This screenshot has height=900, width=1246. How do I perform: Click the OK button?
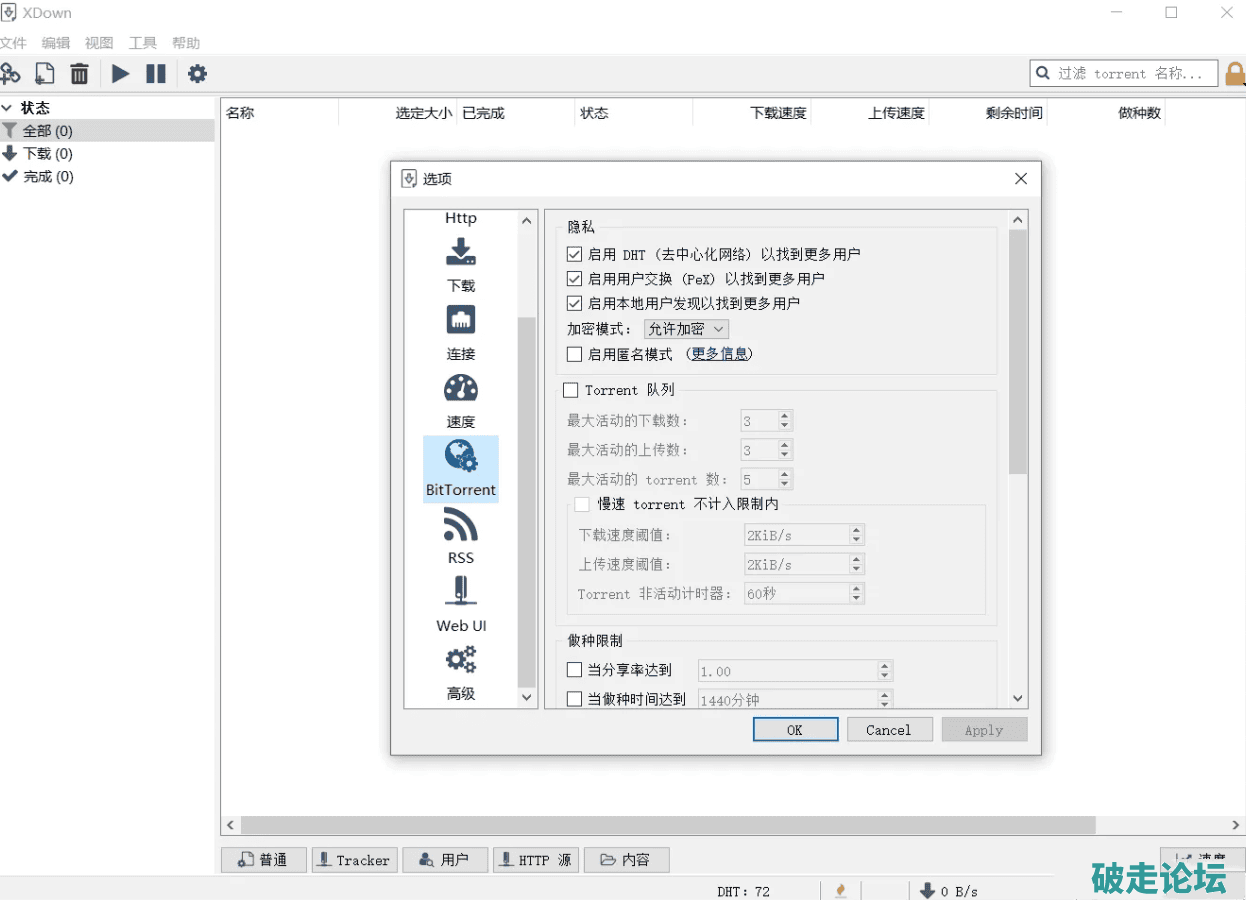795,730
